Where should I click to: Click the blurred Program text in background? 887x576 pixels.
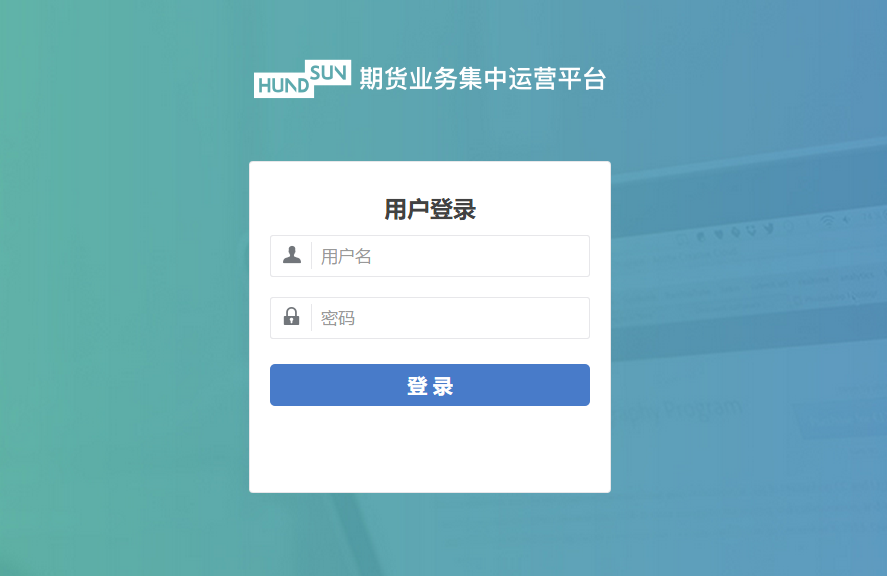703,411
